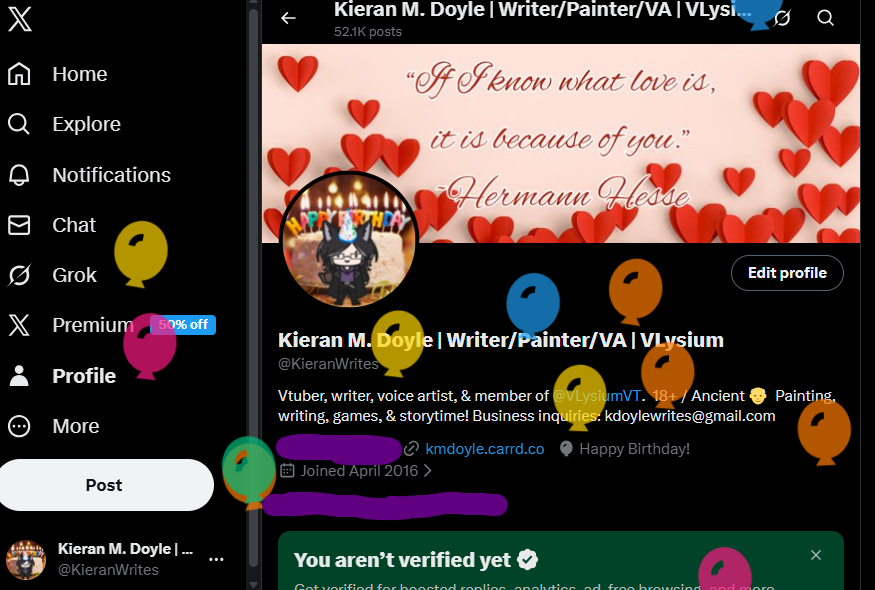Select Home menu label
This screenshot has width=875, height=590.
coord(80,74)
